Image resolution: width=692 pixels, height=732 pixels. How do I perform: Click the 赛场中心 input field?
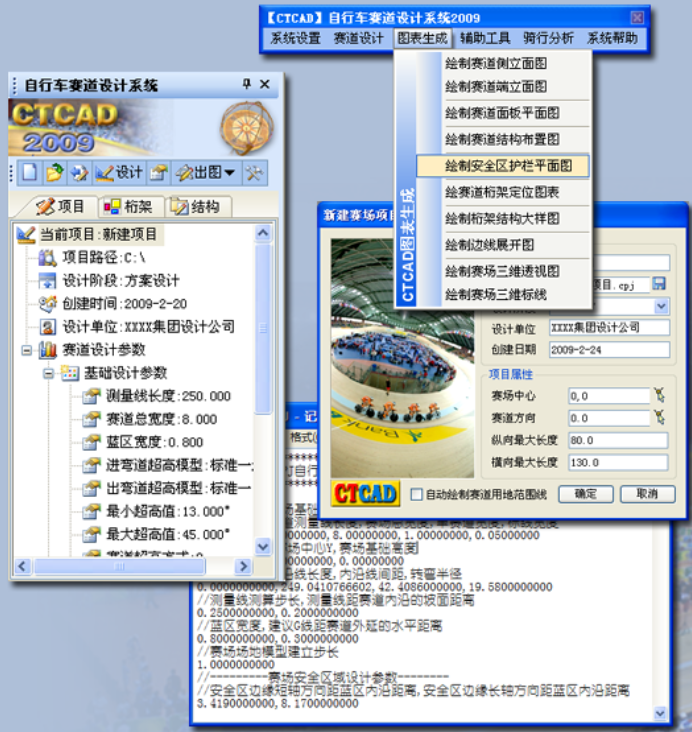(609, 396)
